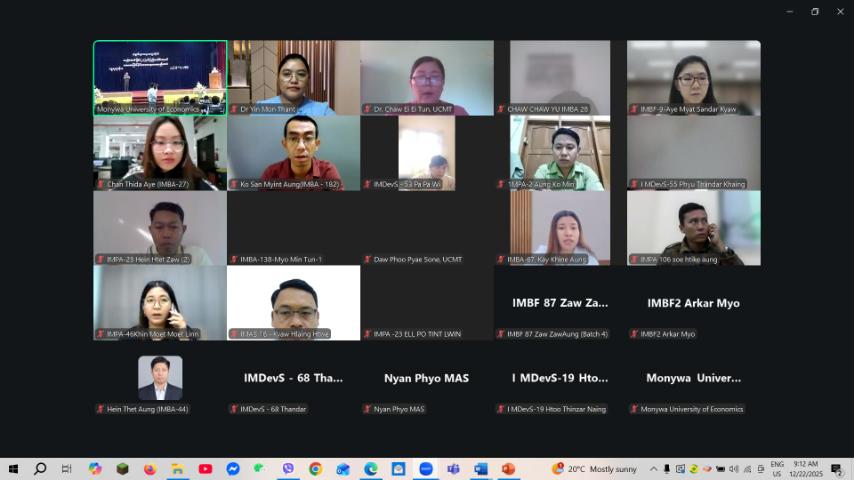Select Dr. Yin Mon Thant's video tile

pos(293,77)
